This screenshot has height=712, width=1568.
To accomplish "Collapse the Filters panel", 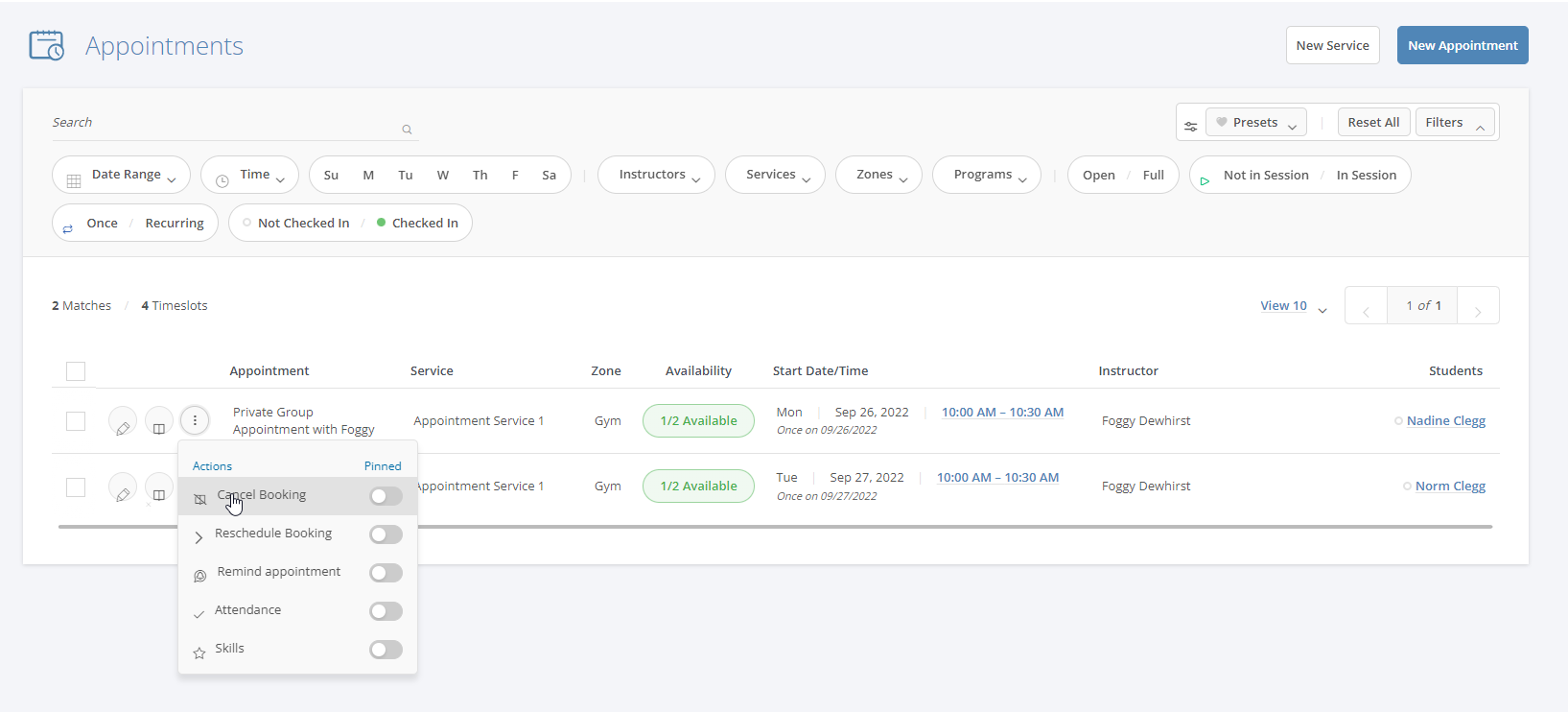I will (1455, 122).
